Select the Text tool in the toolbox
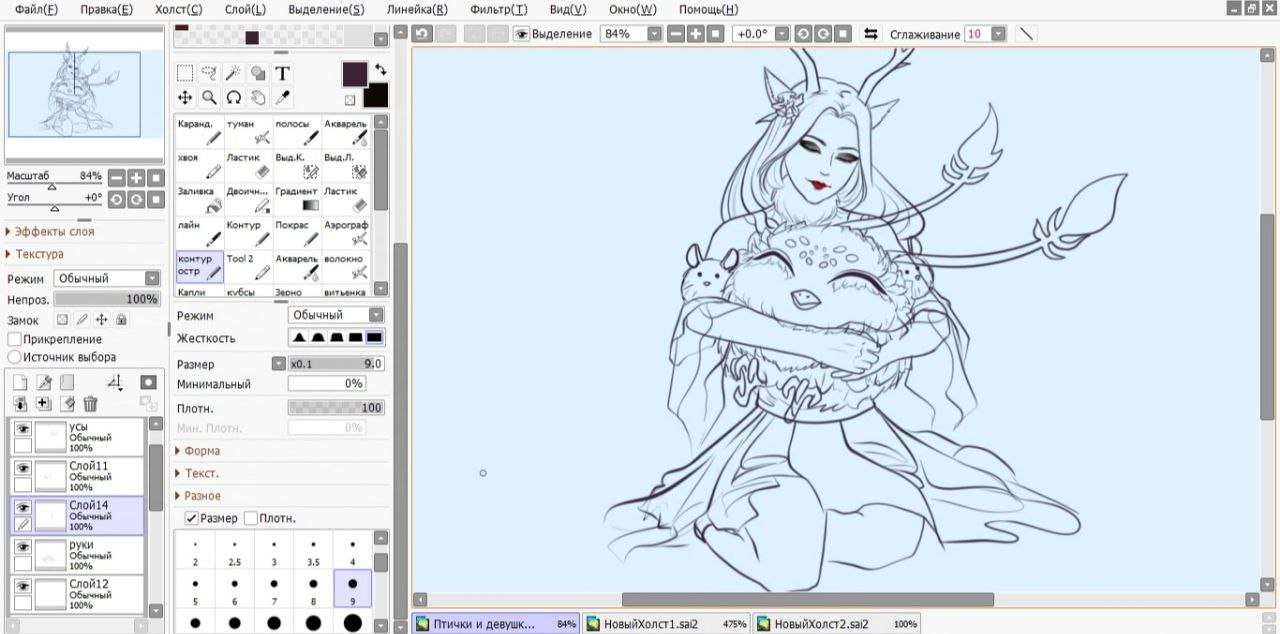 coord(283,73)
